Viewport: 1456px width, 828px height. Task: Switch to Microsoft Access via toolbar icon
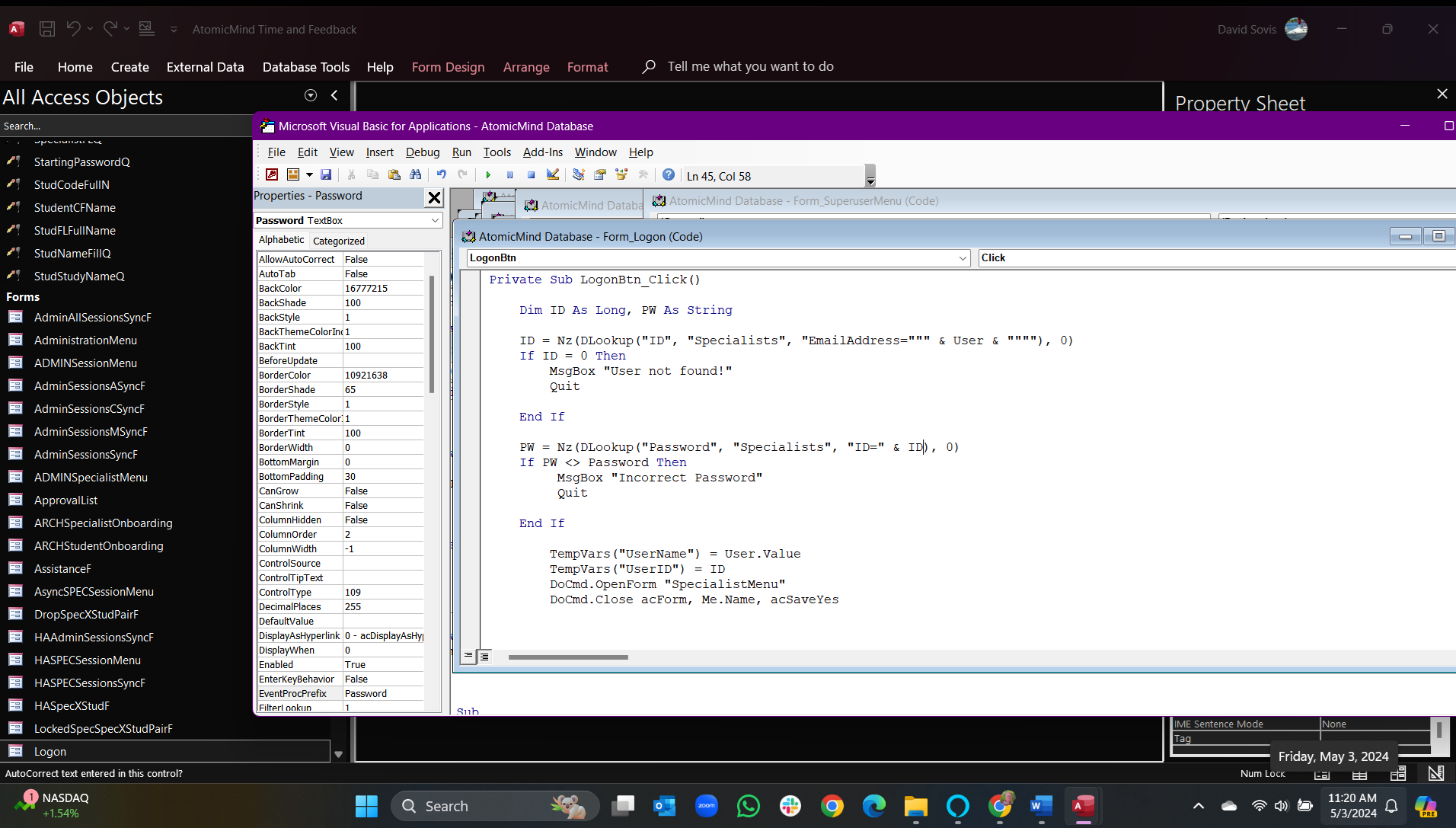pos(272,174)
